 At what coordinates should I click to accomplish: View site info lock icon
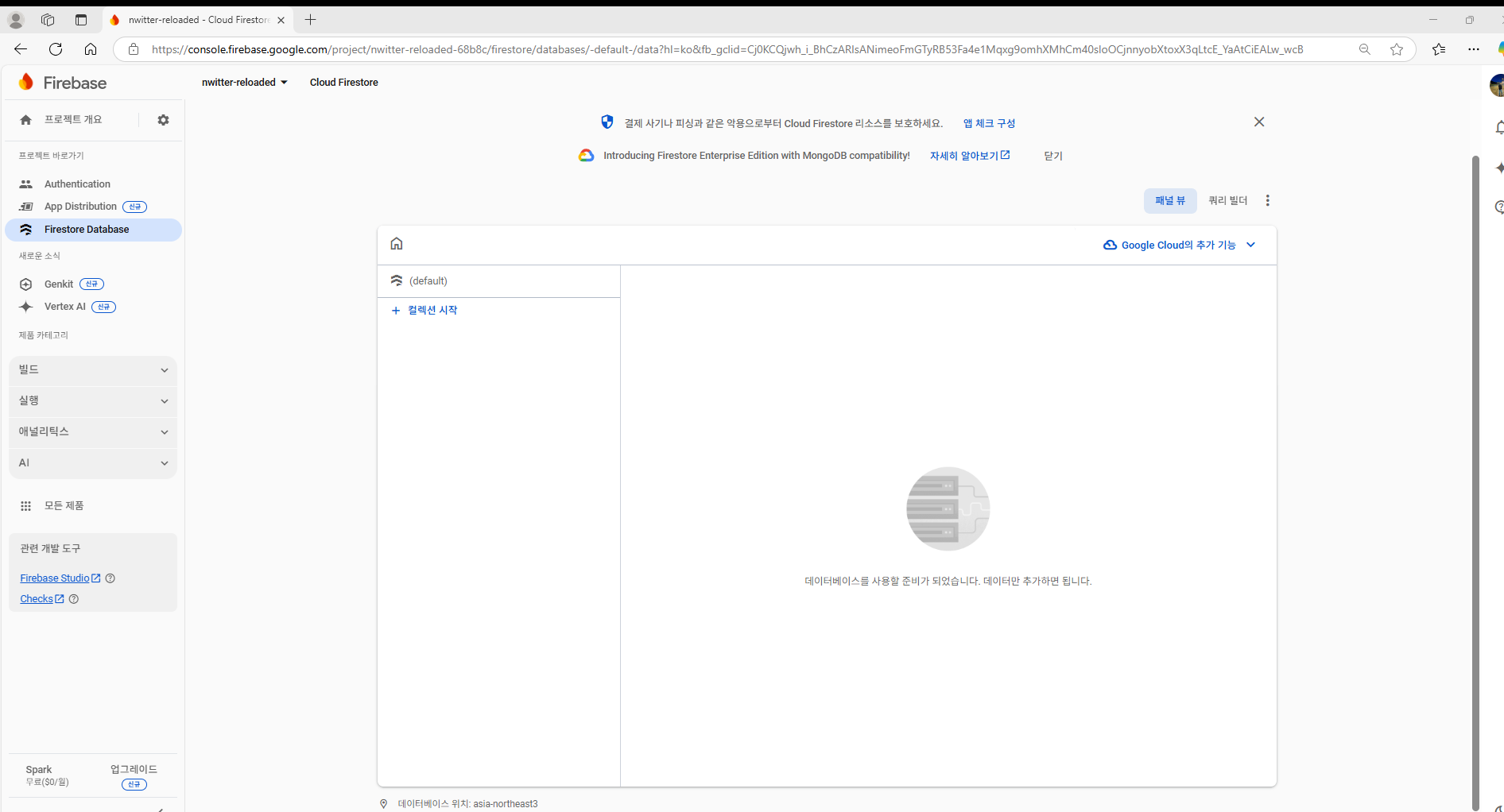[x=134, y=49]
